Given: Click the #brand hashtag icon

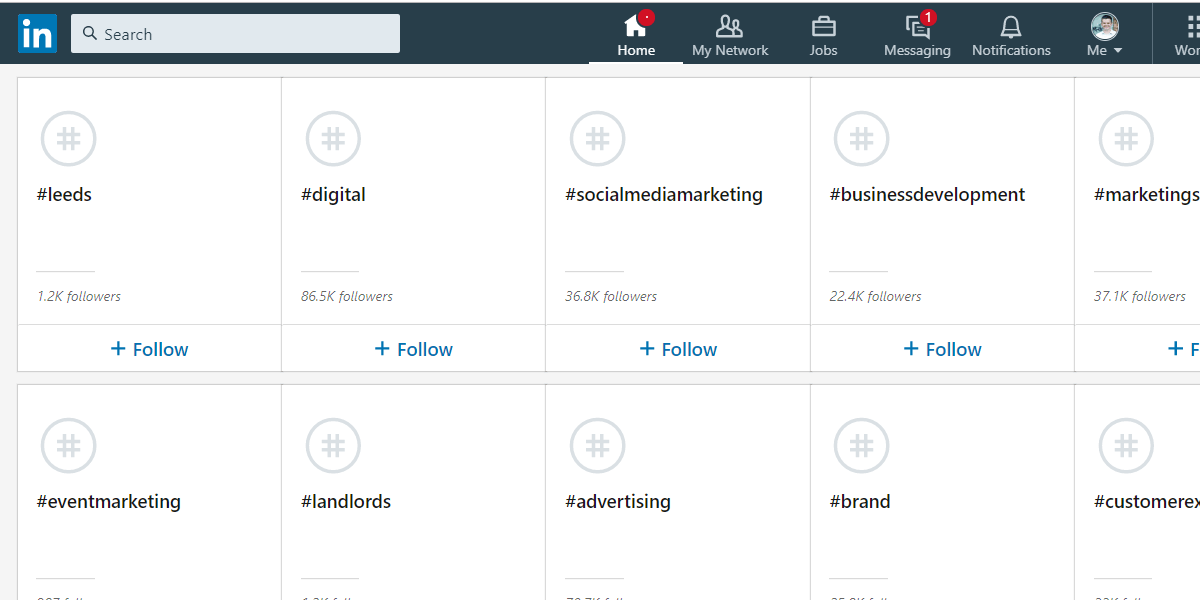Looking at the screenshot, I should pos(861,446).
